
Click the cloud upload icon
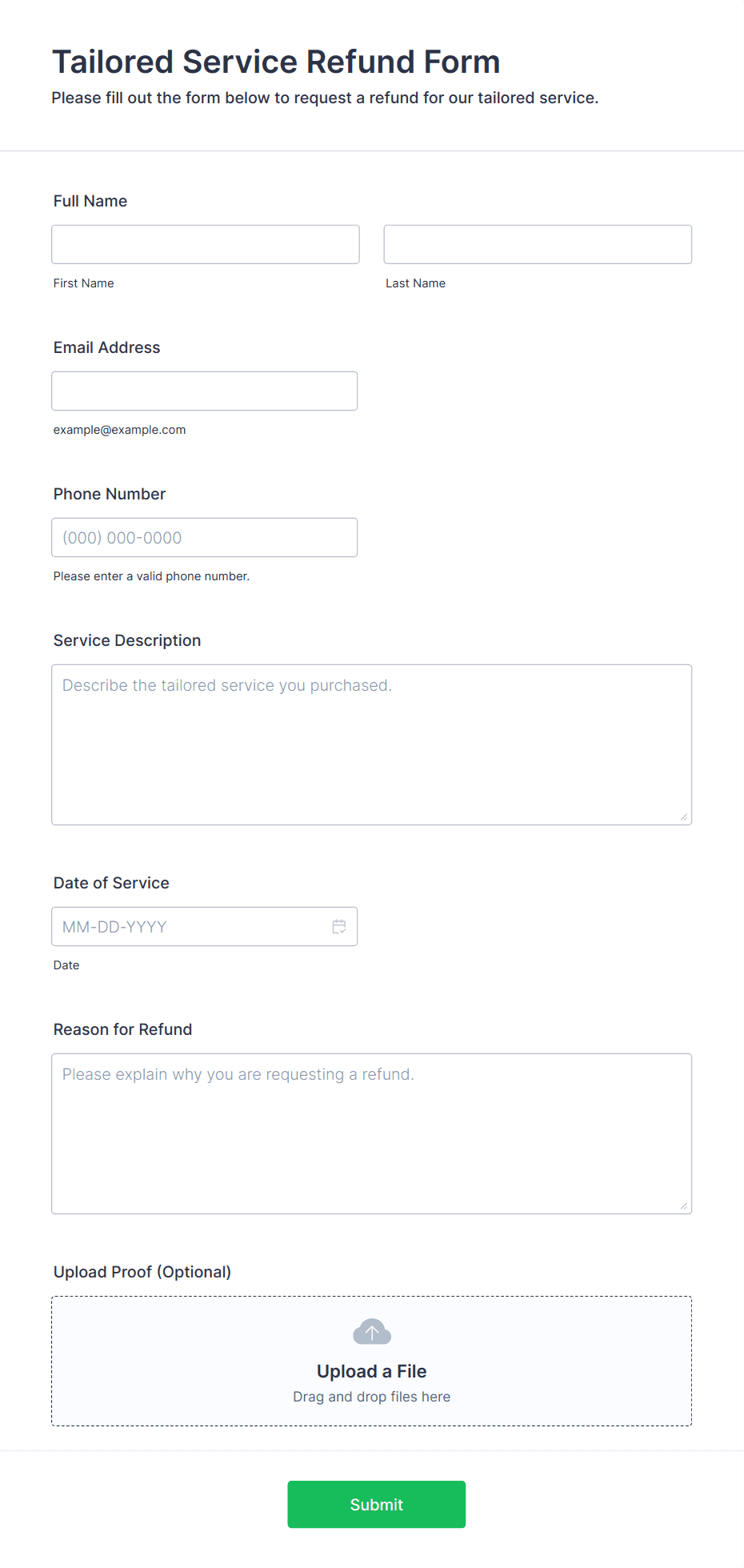(372, 1332)
